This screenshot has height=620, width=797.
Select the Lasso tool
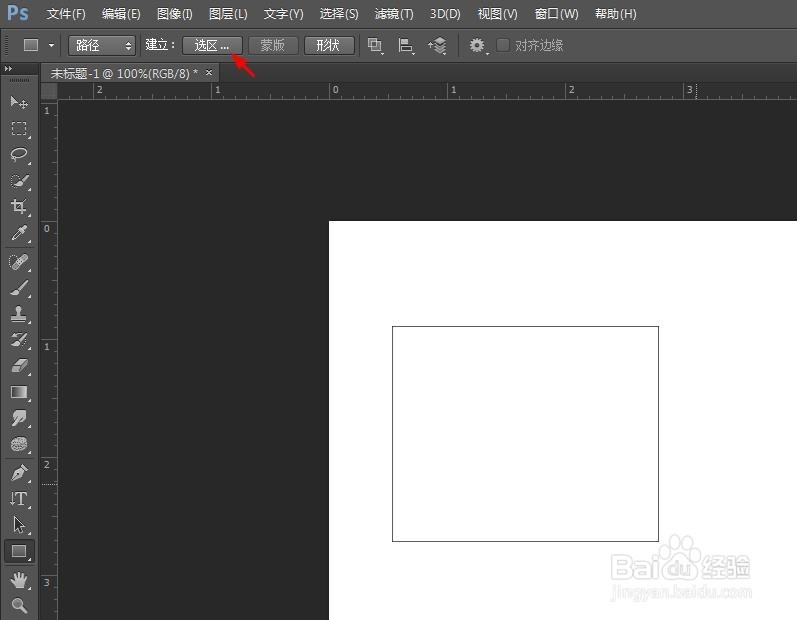tap(19, 154)
